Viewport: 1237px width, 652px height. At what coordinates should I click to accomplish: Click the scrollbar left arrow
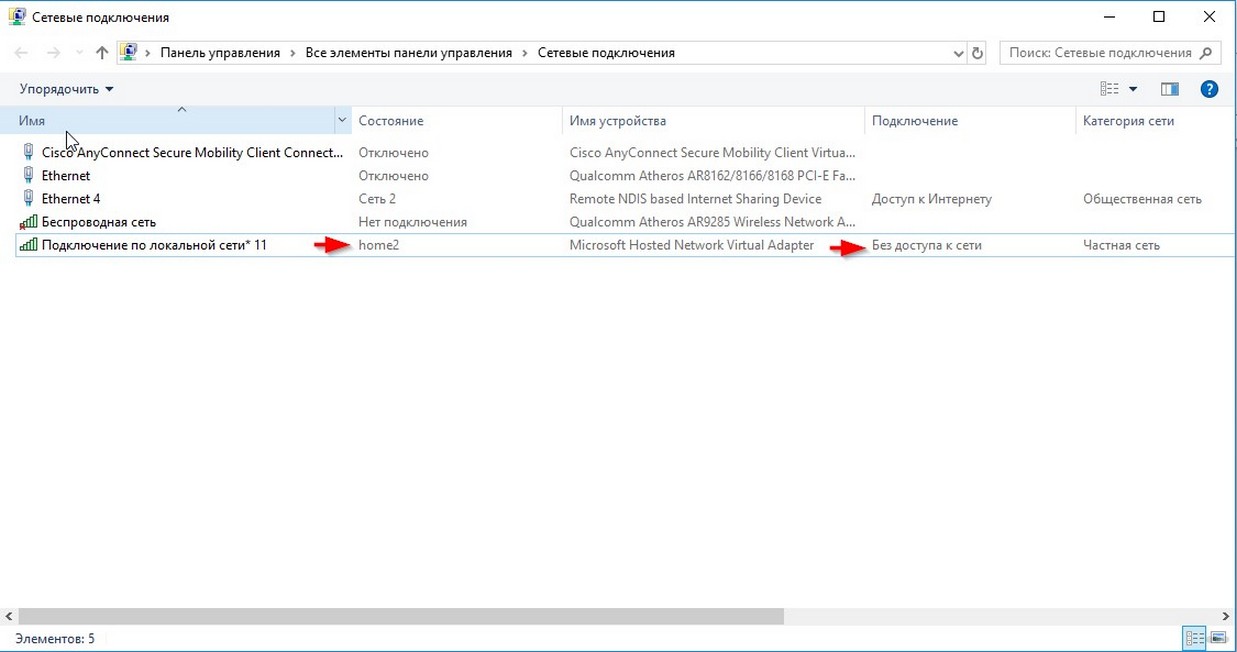click(9, 617)
